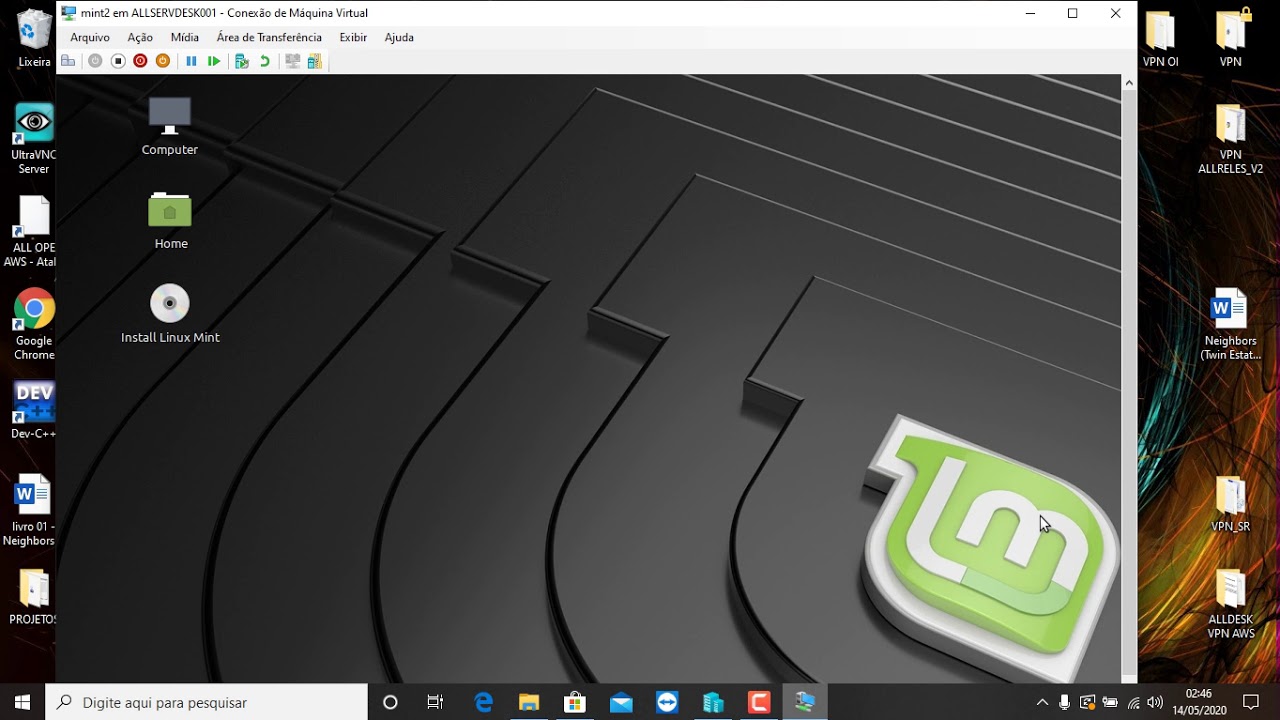Open the Área de Transferência menu
Viewport: 1280px width, 720px height.
point(269,37)
